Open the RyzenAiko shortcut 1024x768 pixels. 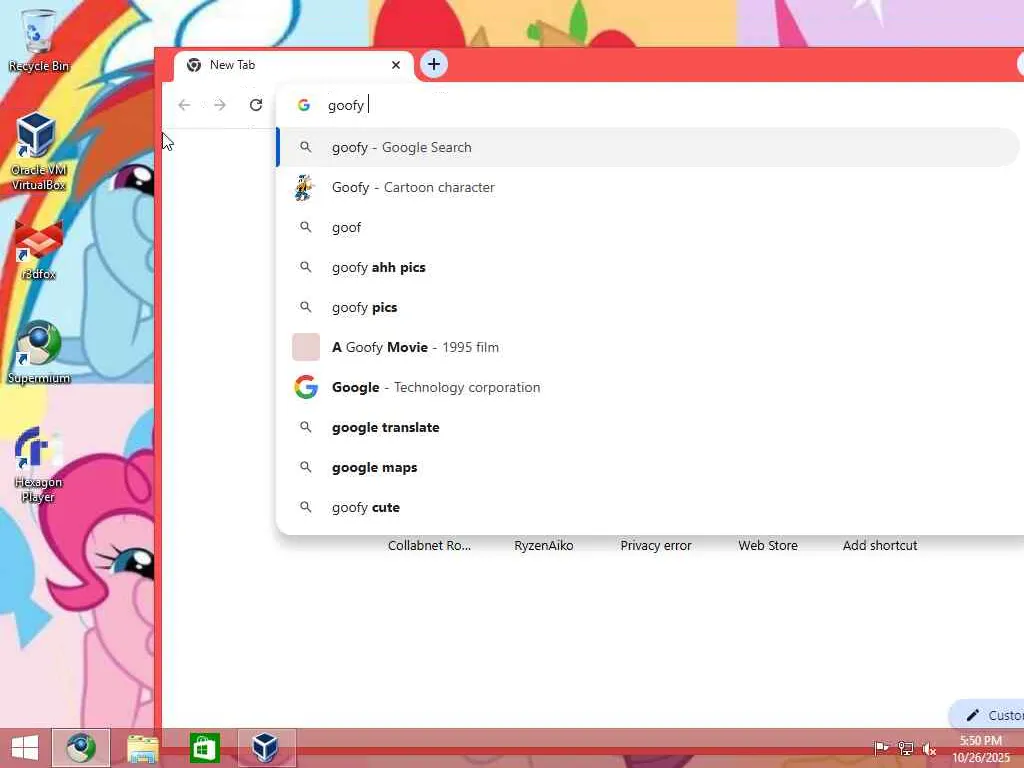click(543, 545)
